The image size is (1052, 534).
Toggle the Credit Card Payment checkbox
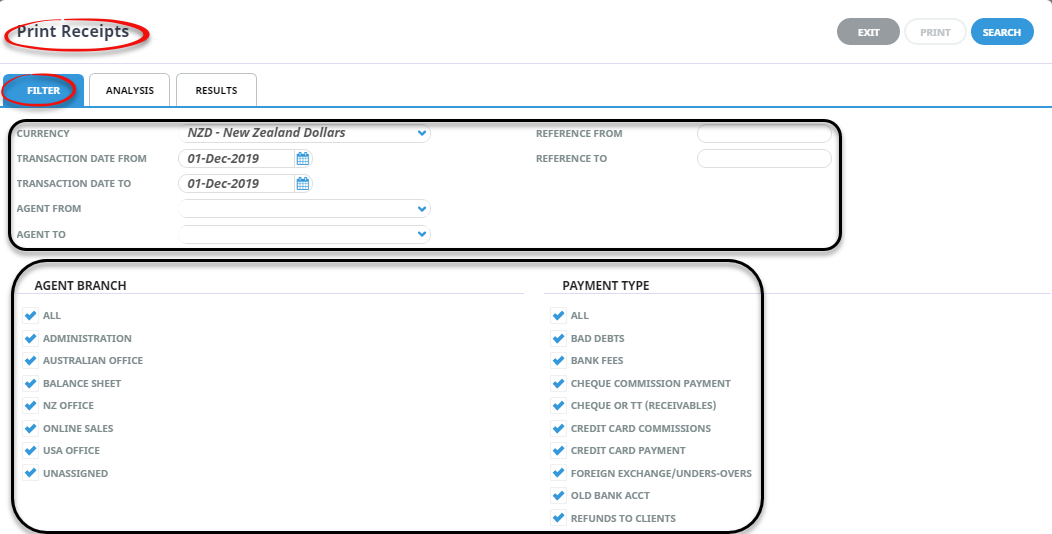tap(558, 450)
